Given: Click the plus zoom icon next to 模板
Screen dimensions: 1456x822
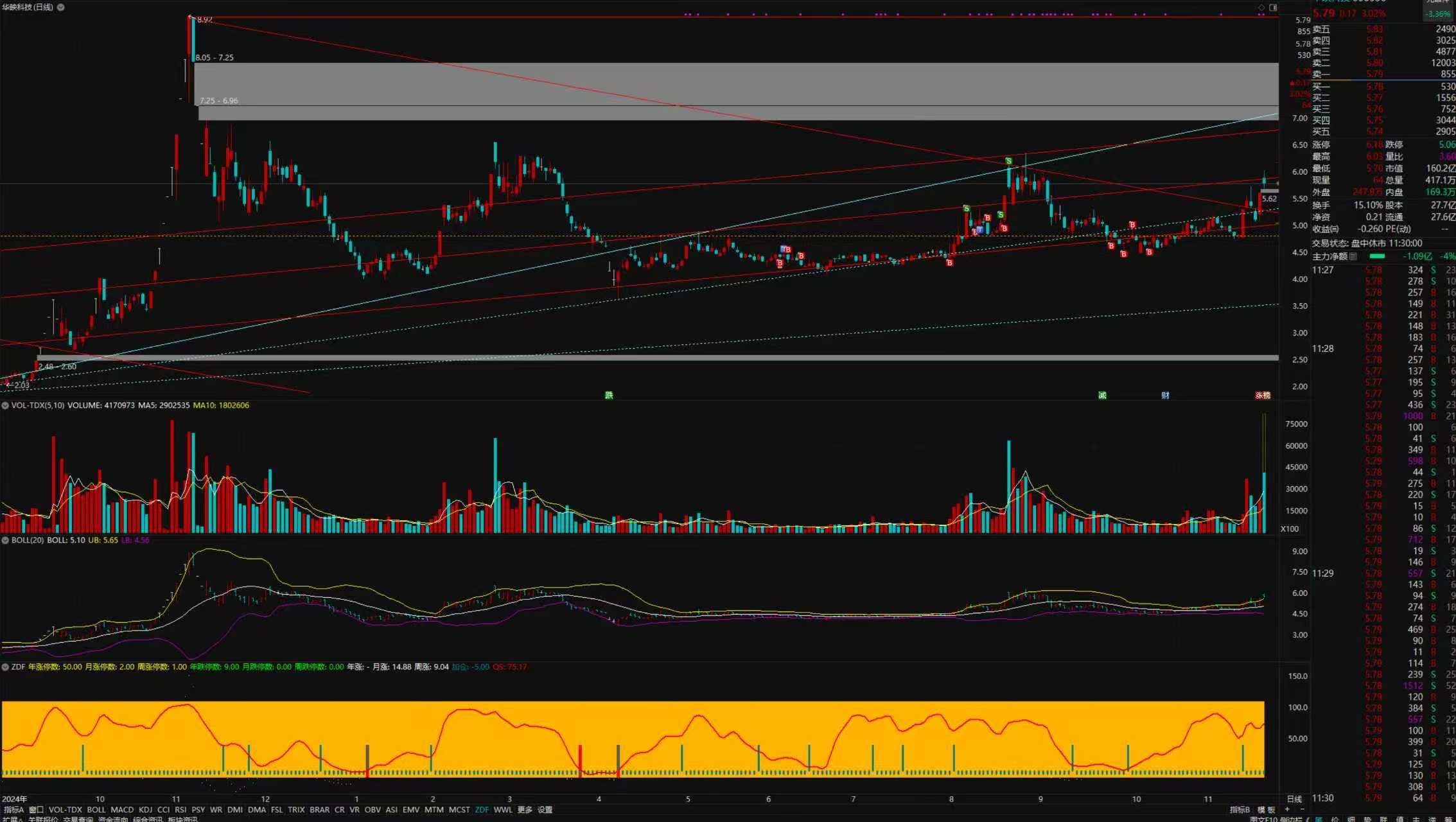Looking at the screenshot, I should 1286,810.
